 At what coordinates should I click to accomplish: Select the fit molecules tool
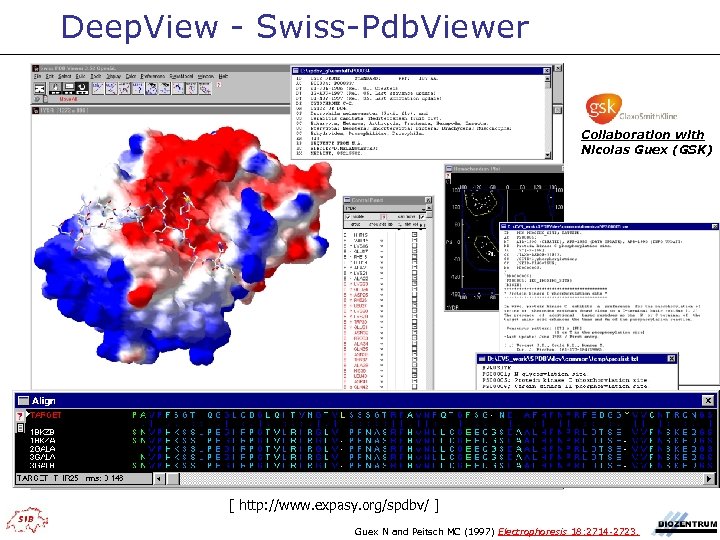coord(178,88)
